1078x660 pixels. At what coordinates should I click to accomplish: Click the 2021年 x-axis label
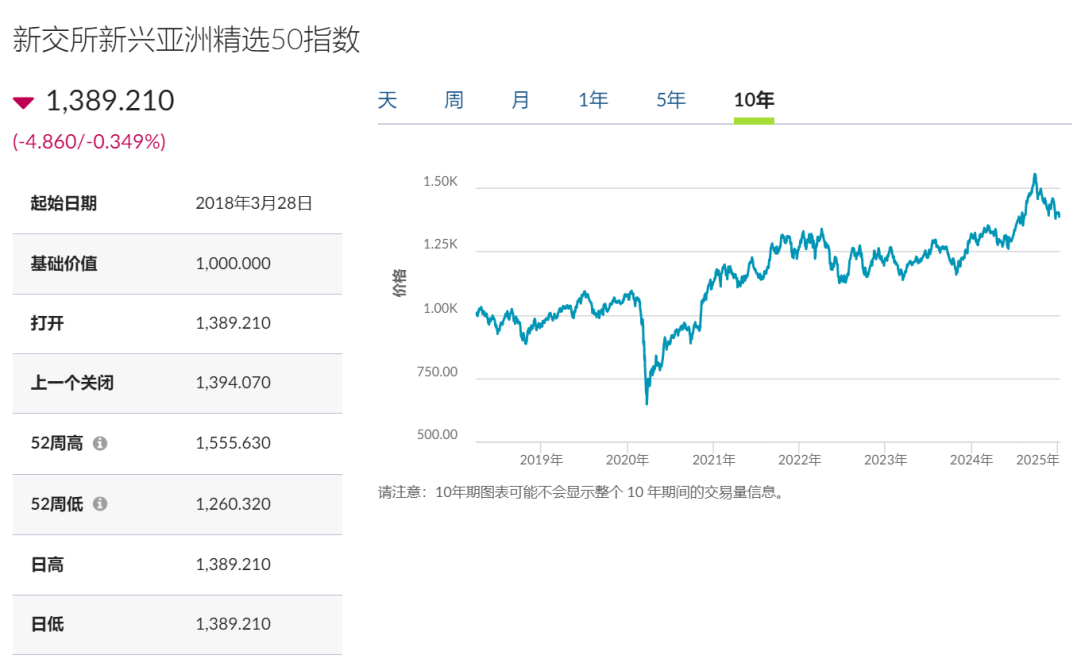pyautogui.click(x=714, y=460)
